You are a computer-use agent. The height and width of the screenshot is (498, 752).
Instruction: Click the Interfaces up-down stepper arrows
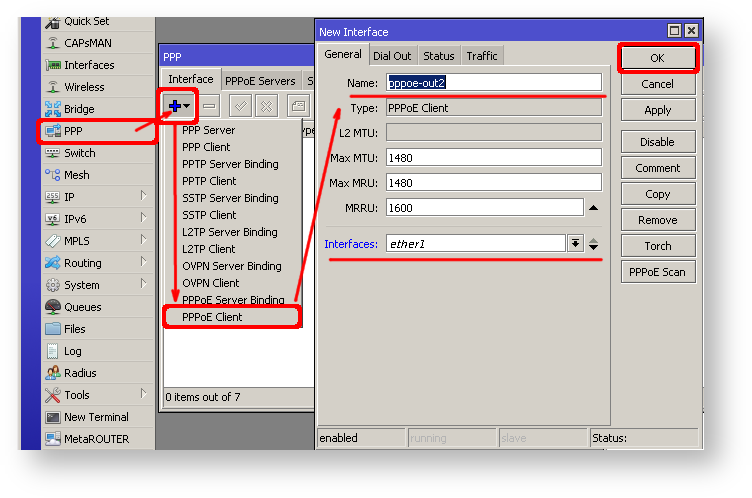594,243
